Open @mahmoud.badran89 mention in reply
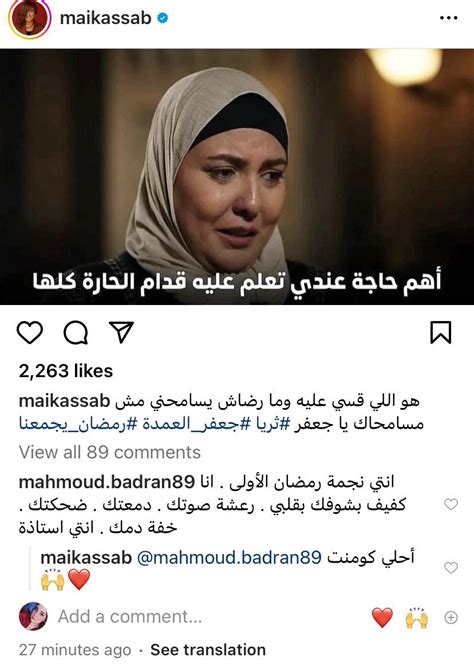Image resolution: width=474 pixels, height=669 pixels. (x=229, y=557)
